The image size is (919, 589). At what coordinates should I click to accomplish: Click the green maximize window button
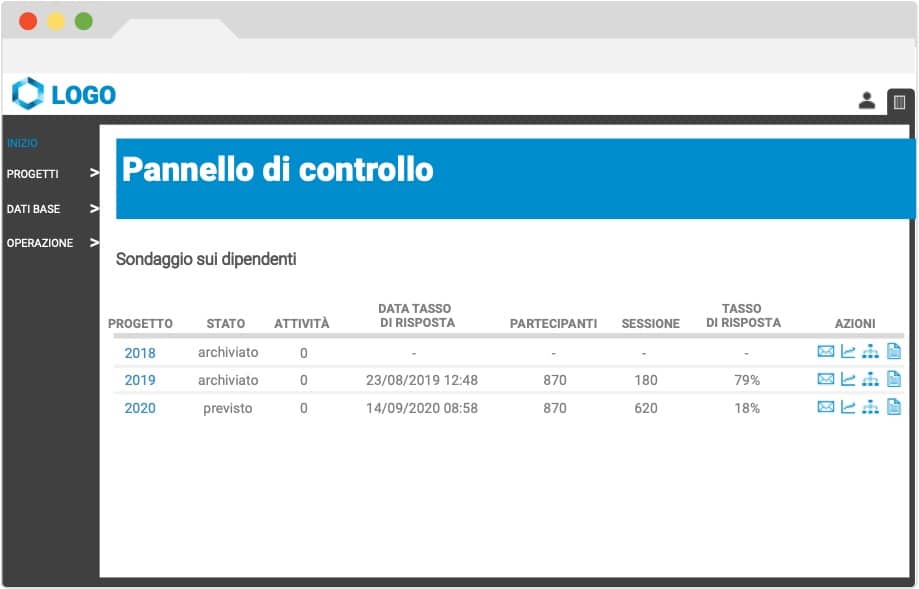tap(84, 21)
